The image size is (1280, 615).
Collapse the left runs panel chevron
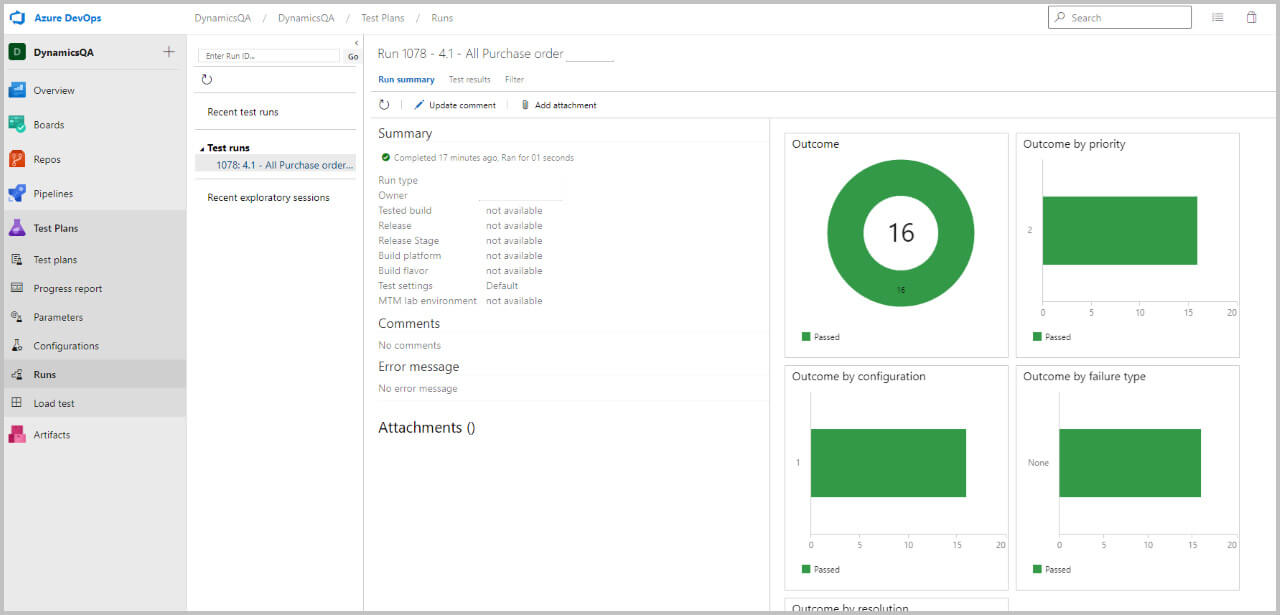(356, 43)
